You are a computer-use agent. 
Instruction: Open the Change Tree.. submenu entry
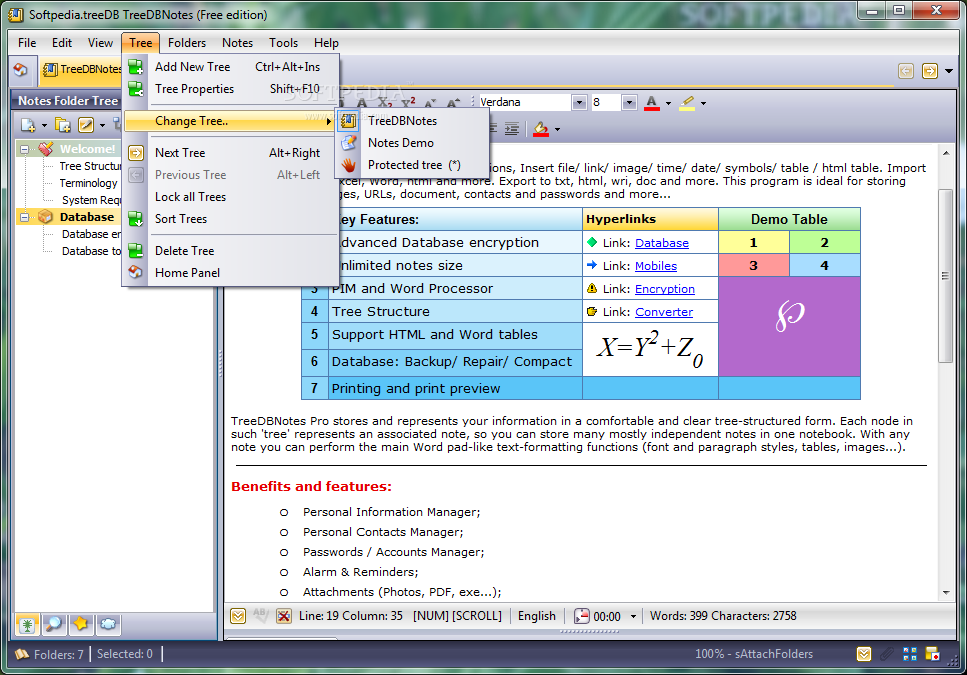[231, 121]
